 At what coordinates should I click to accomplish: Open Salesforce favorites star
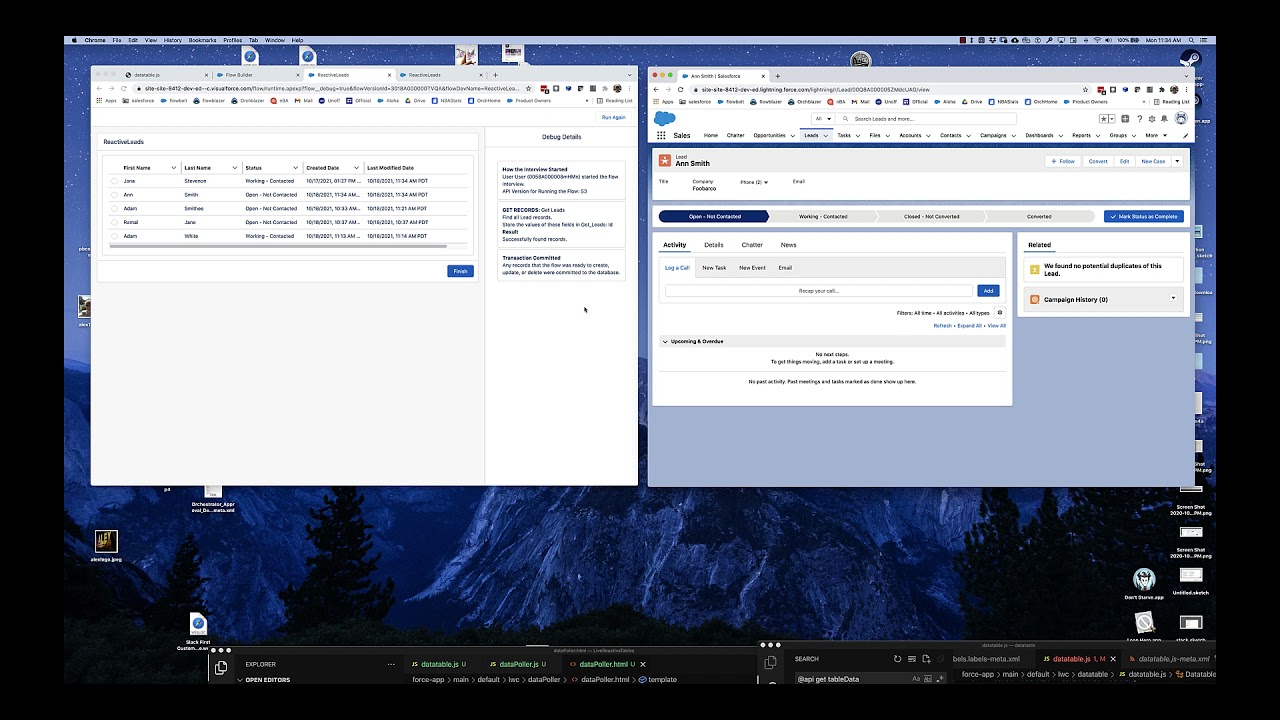pos(1104,119)
